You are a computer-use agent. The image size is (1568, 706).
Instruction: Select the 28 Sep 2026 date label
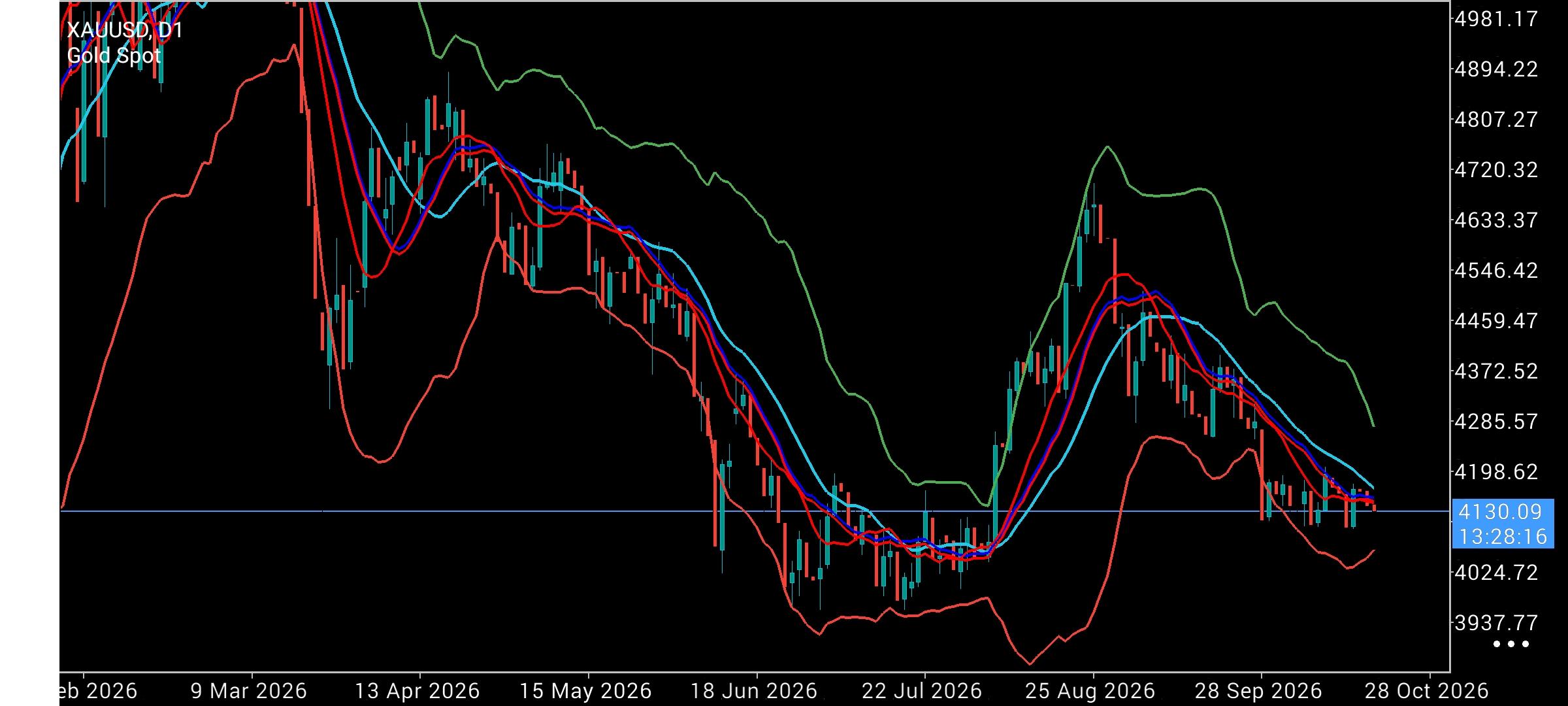coord(1258,691)
